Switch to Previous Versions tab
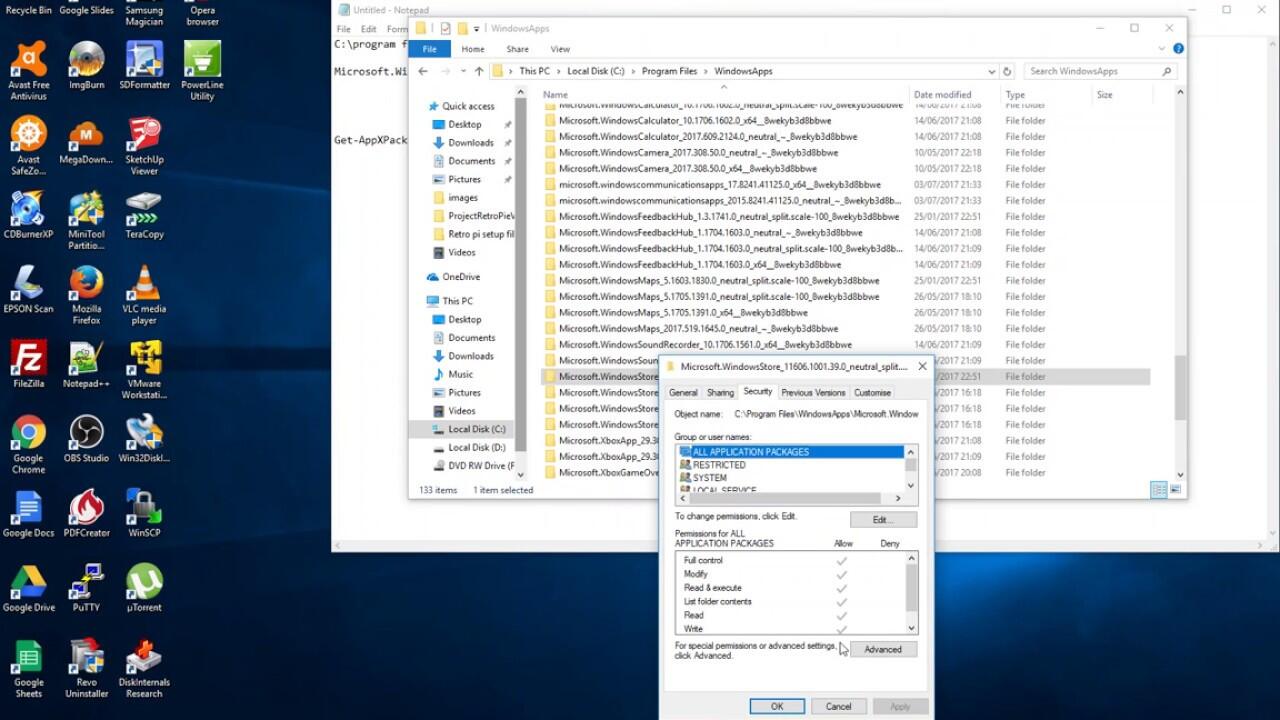 [x=813, y=392]
